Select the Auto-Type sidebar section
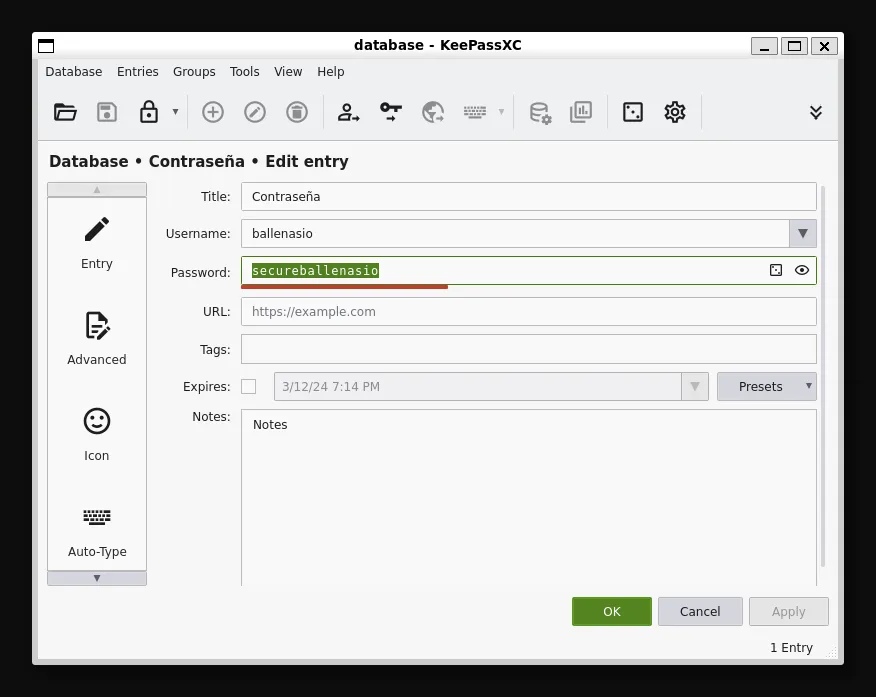The width and height of the screenshot is (876, 697). click(97, 531)
